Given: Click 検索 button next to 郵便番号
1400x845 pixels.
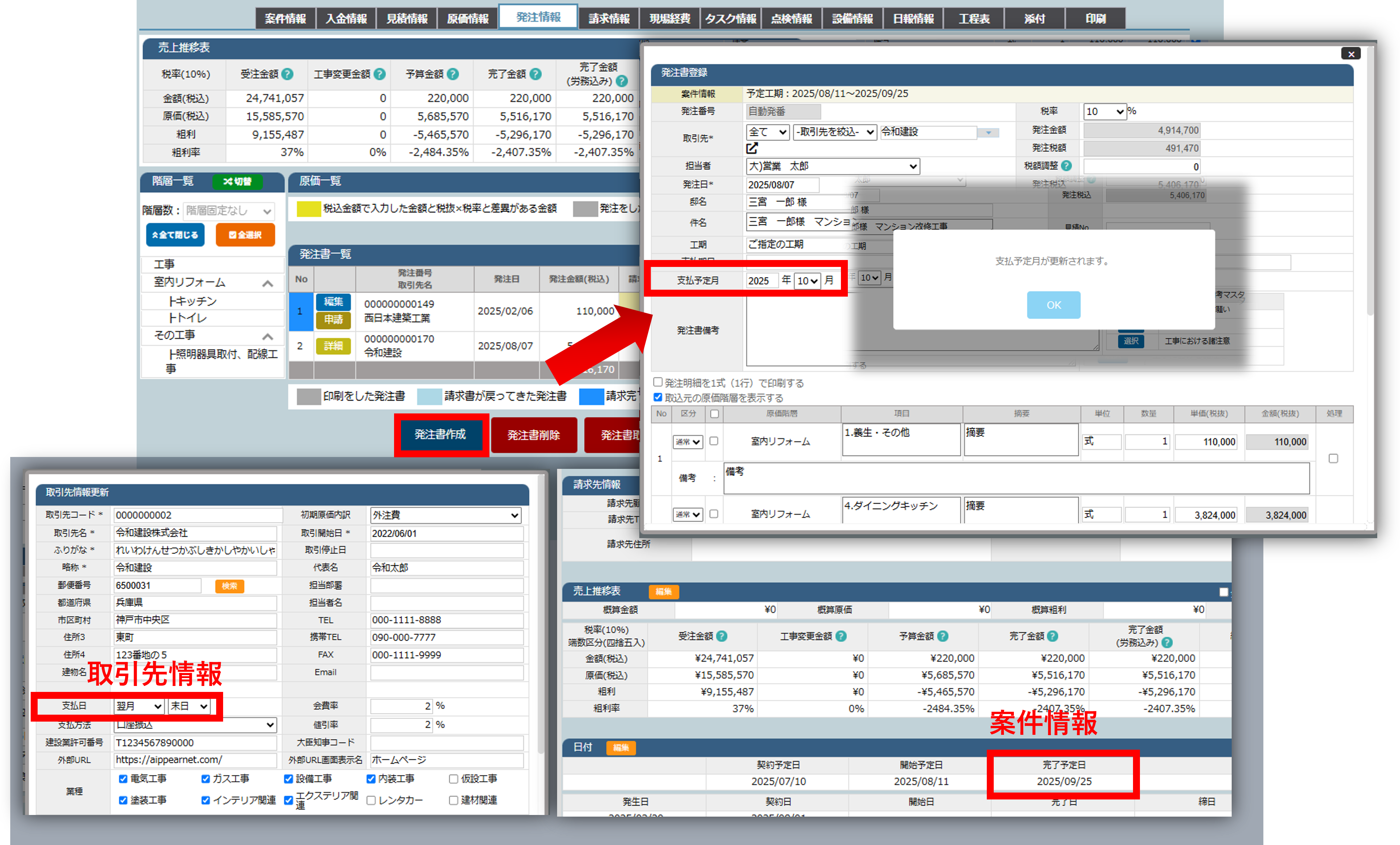Looking at the screenshot, I should [230, 585].
